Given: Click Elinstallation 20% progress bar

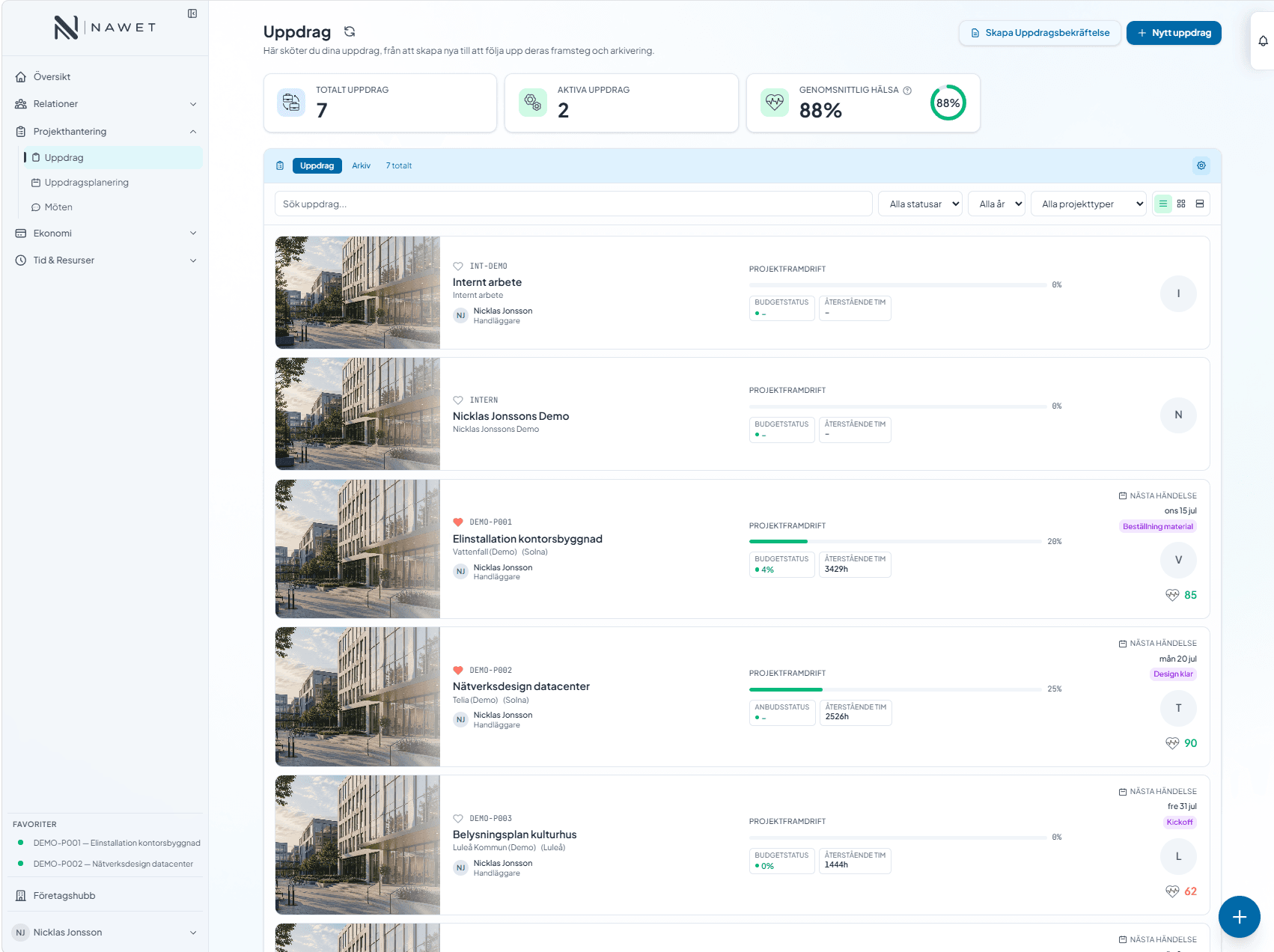Looking at the screenshot, I should pos(895,541).
